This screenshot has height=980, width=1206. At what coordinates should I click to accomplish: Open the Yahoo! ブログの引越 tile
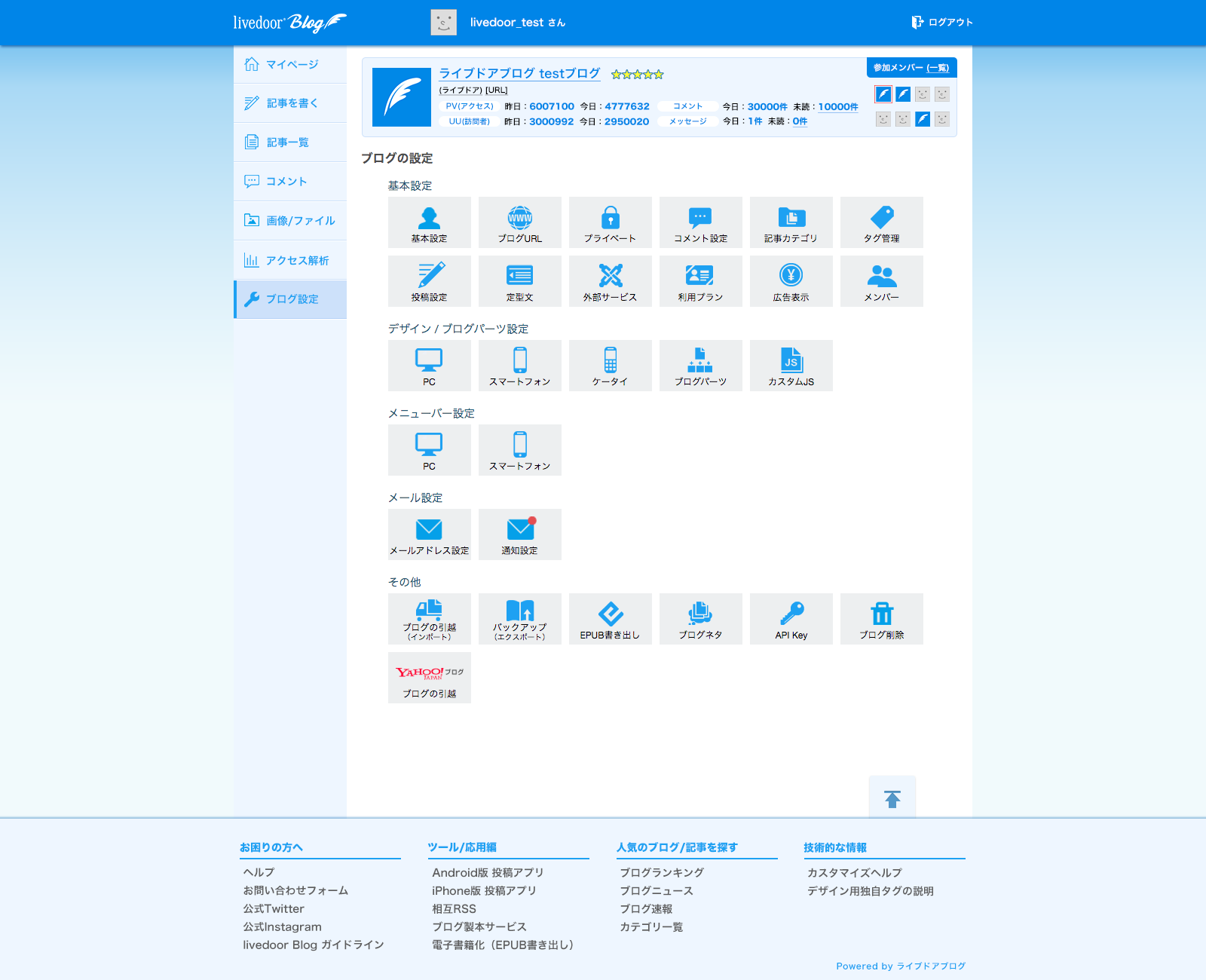click(x=430, y=678)
